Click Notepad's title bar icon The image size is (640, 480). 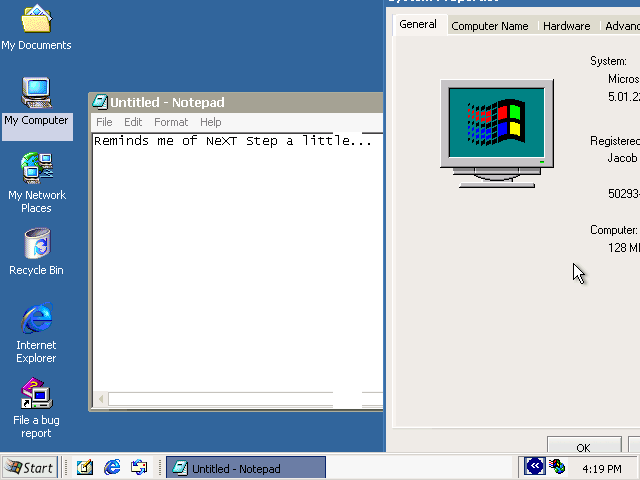100,102
